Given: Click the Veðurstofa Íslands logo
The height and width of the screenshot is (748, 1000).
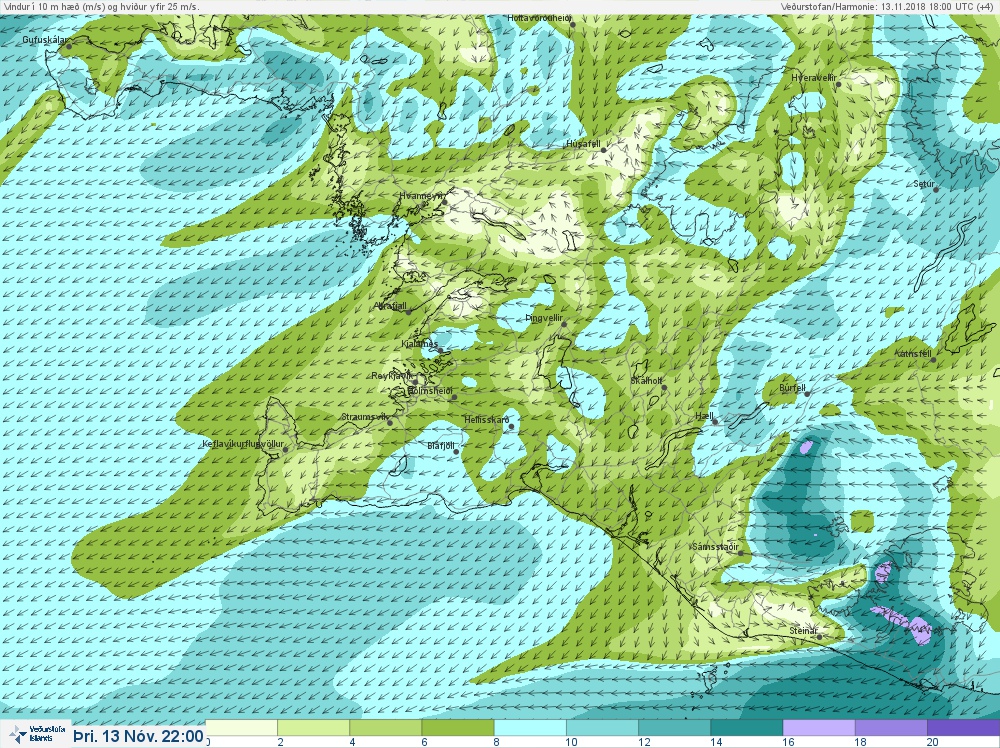Looking at the screenshot, I should pos(37,734).
